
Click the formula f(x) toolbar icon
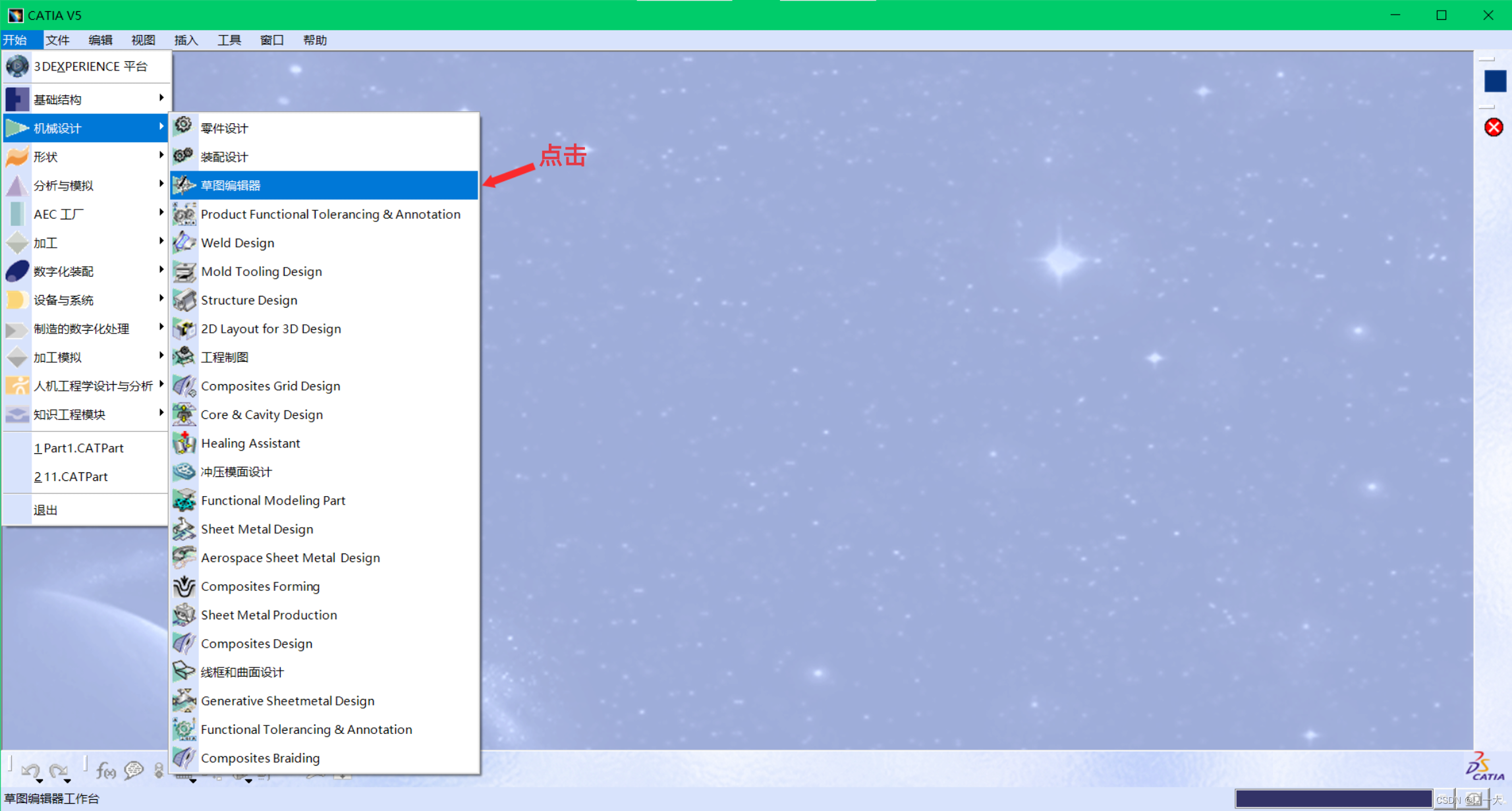coord(105,769)
